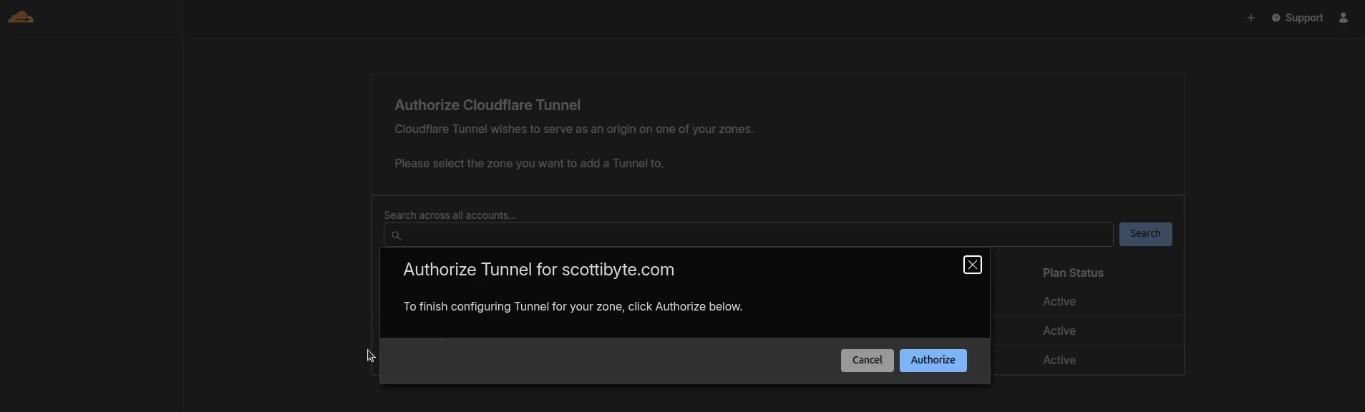Click the question mark help icon
The height and width of the screenshot is (412, 1365).
coord(1276,18)
